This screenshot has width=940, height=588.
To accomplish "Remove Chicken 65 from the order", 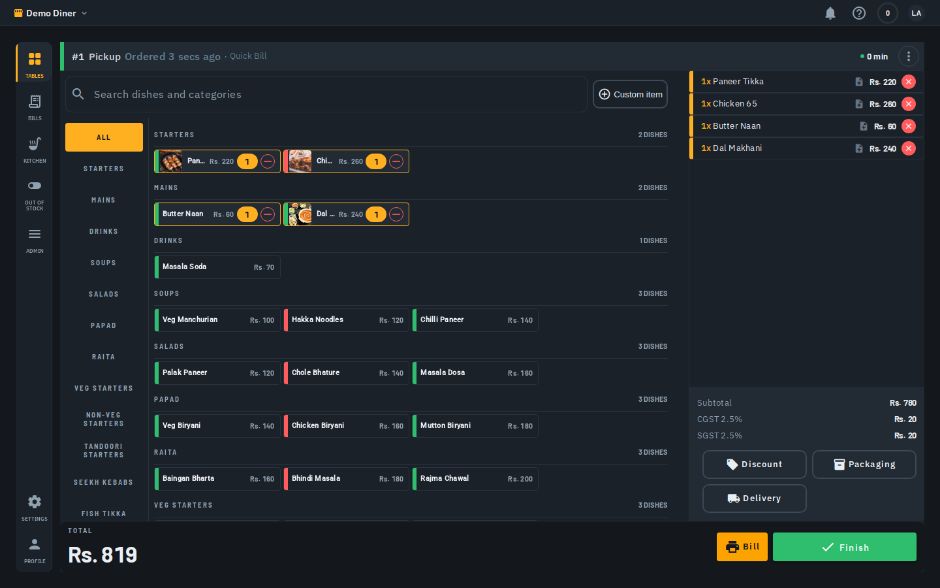I will [909, 104].
